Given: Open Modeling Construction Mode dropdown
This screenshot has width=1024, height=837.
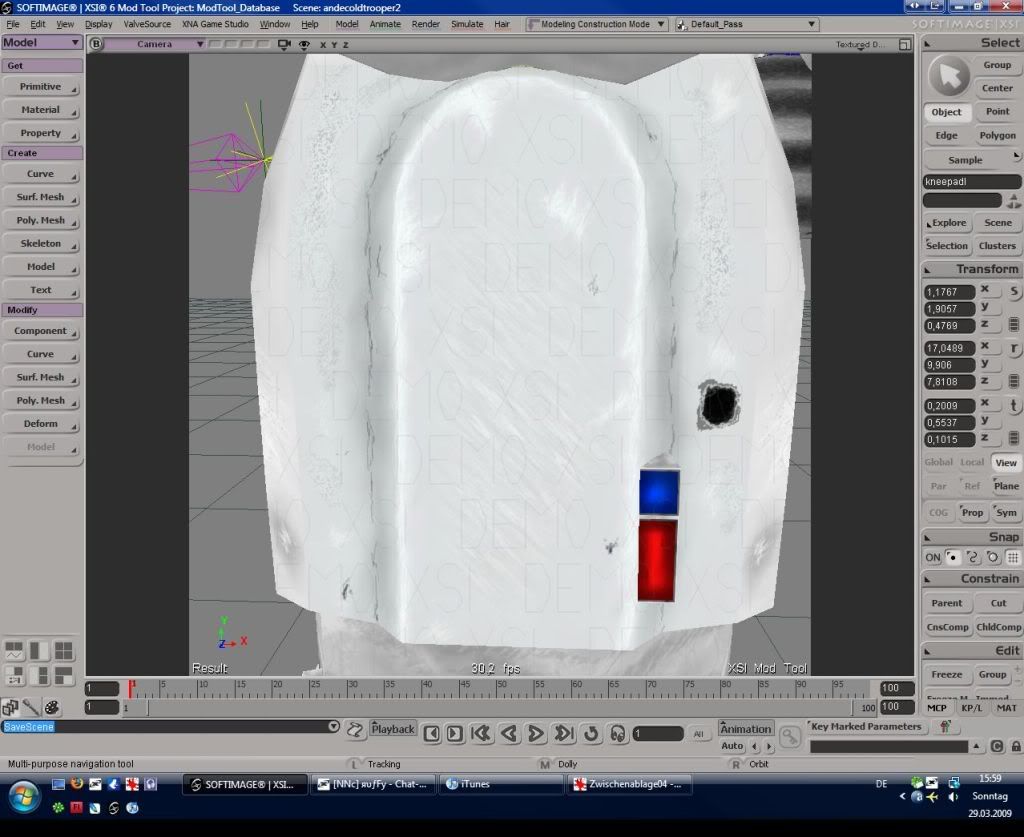Looking at the screenshot, I should 596,24.
